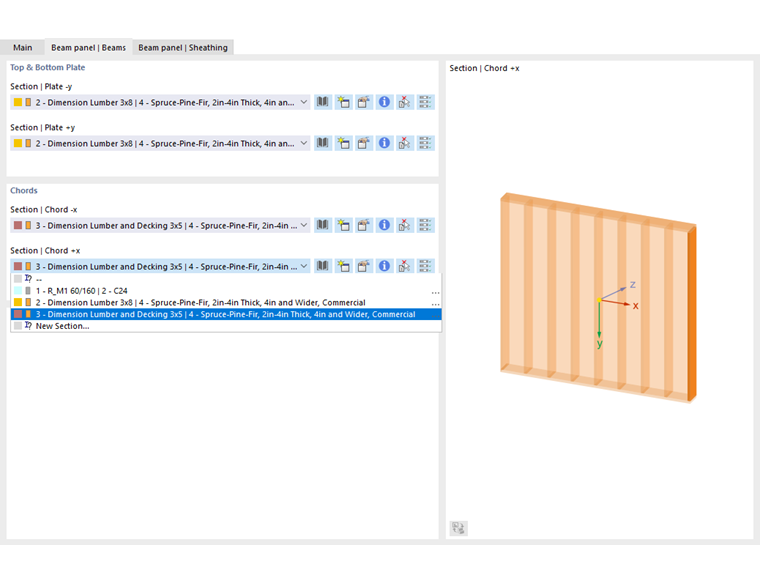Open the Beam panel | Sheathing tab

coord(183,47)
